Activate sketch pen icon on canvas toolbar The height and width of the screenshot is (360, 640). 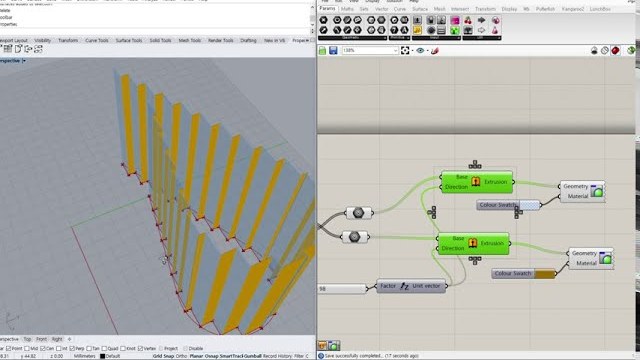435,50
